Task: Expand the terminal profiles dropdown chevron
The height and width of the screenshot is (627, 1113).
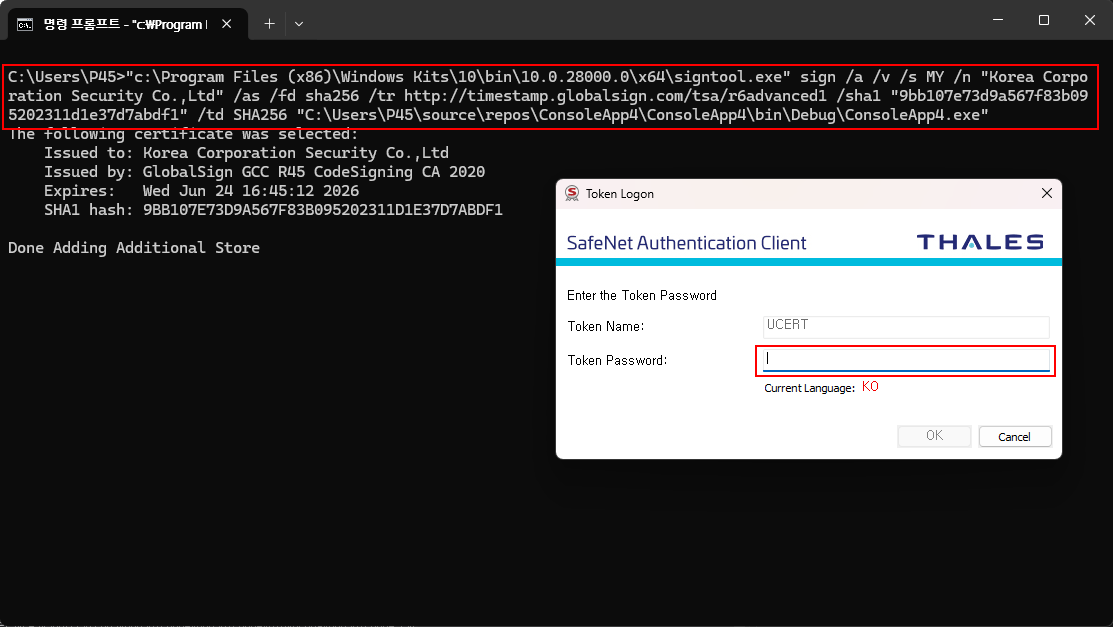Action: click(299, 22)
